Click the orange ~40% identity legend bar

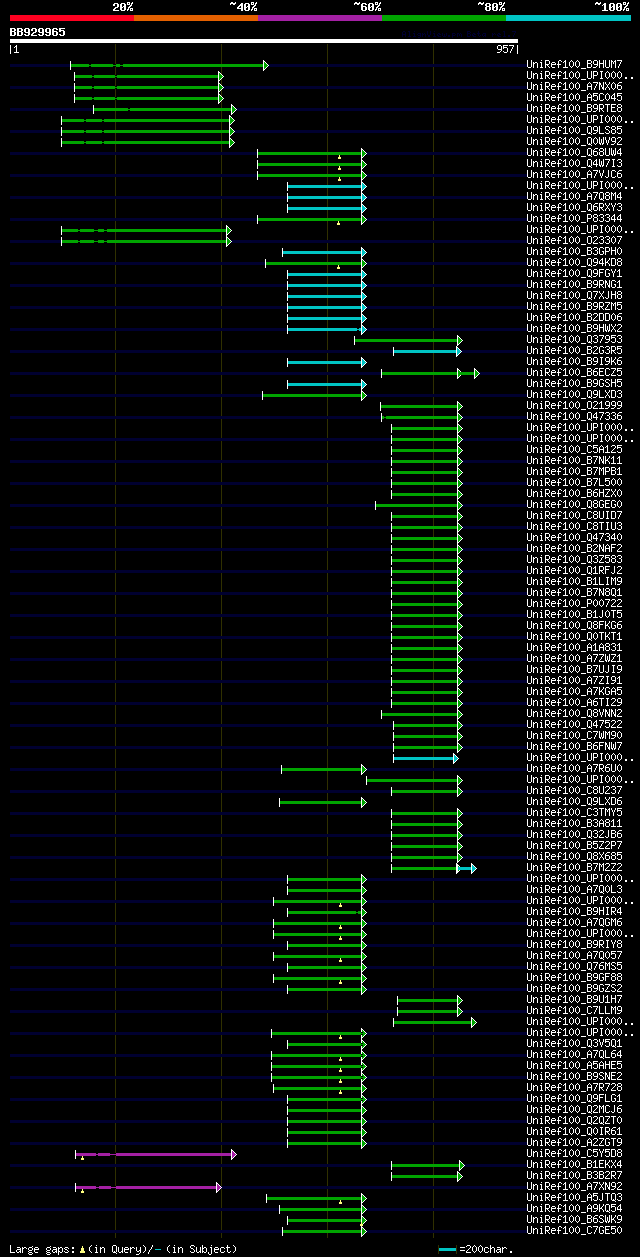pyautogui.click(x=196, y=17)
